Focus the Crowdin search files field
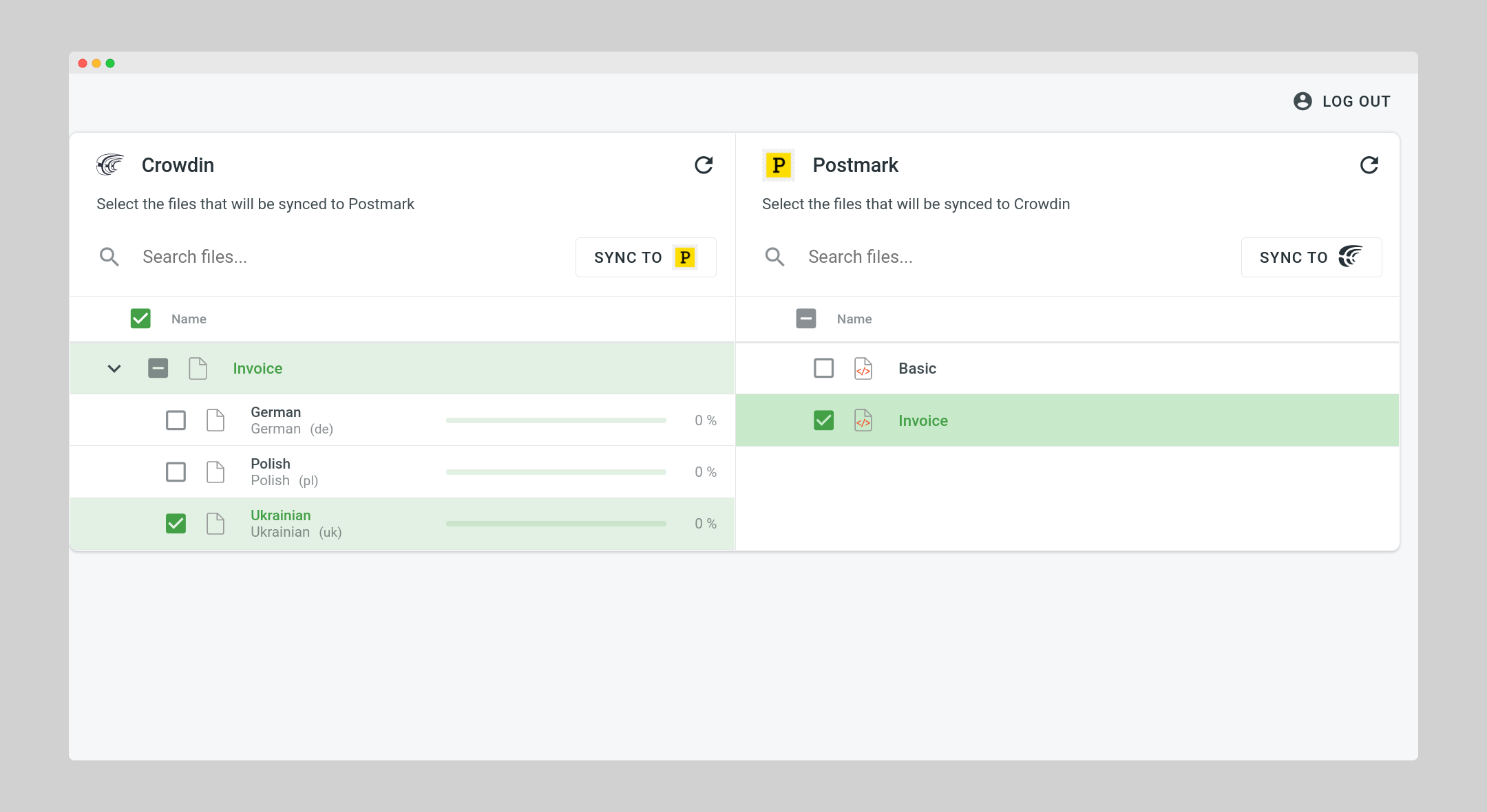 click(x=351, y=257)
